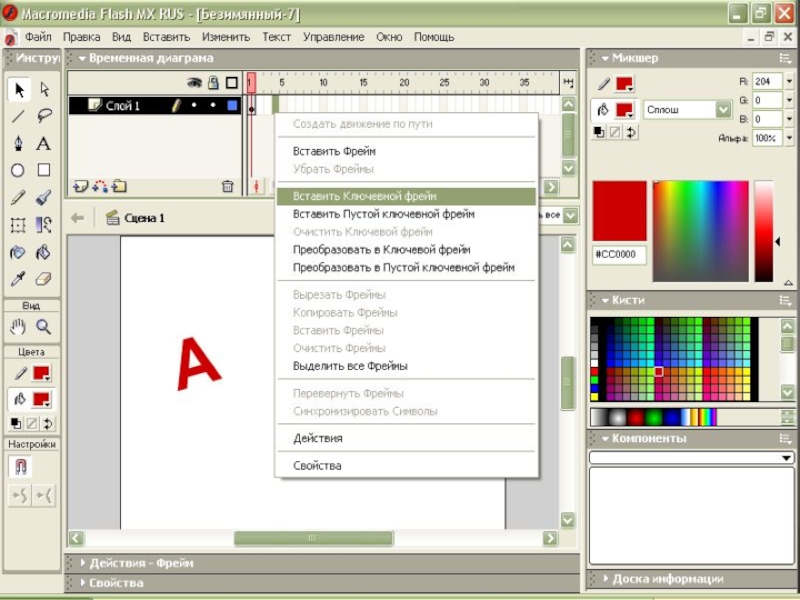Click the #CC0000 hex value field
The height and width of the screenshot is (600, 800).
click(x=619, y=255)
